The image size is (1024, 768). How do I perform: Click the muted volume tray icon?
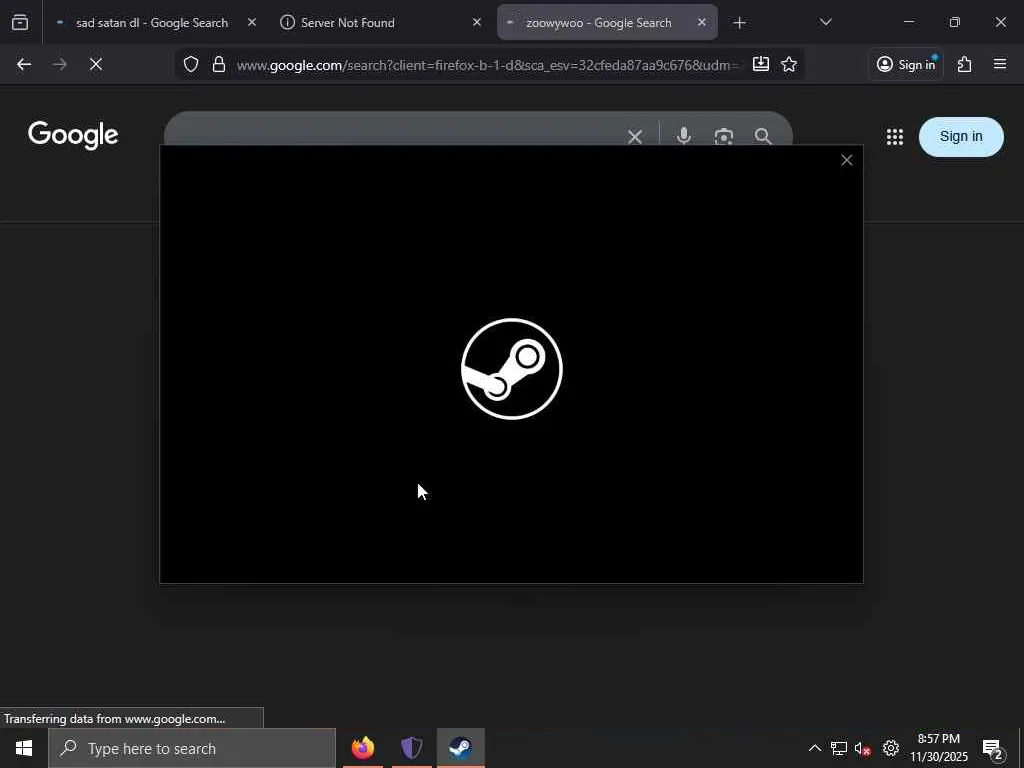[863, 748]
